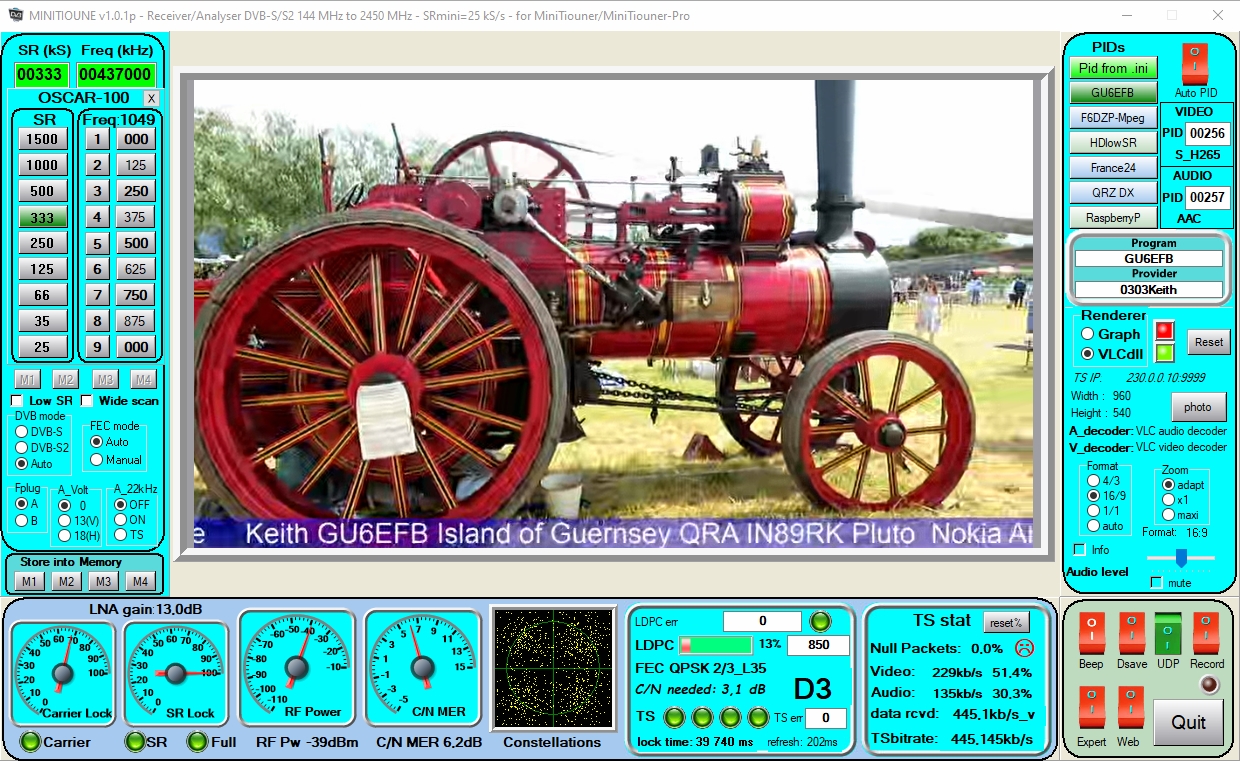1240x761 pixels.
Task: Set Zoom to maxi
Action: coord(1168,515)
